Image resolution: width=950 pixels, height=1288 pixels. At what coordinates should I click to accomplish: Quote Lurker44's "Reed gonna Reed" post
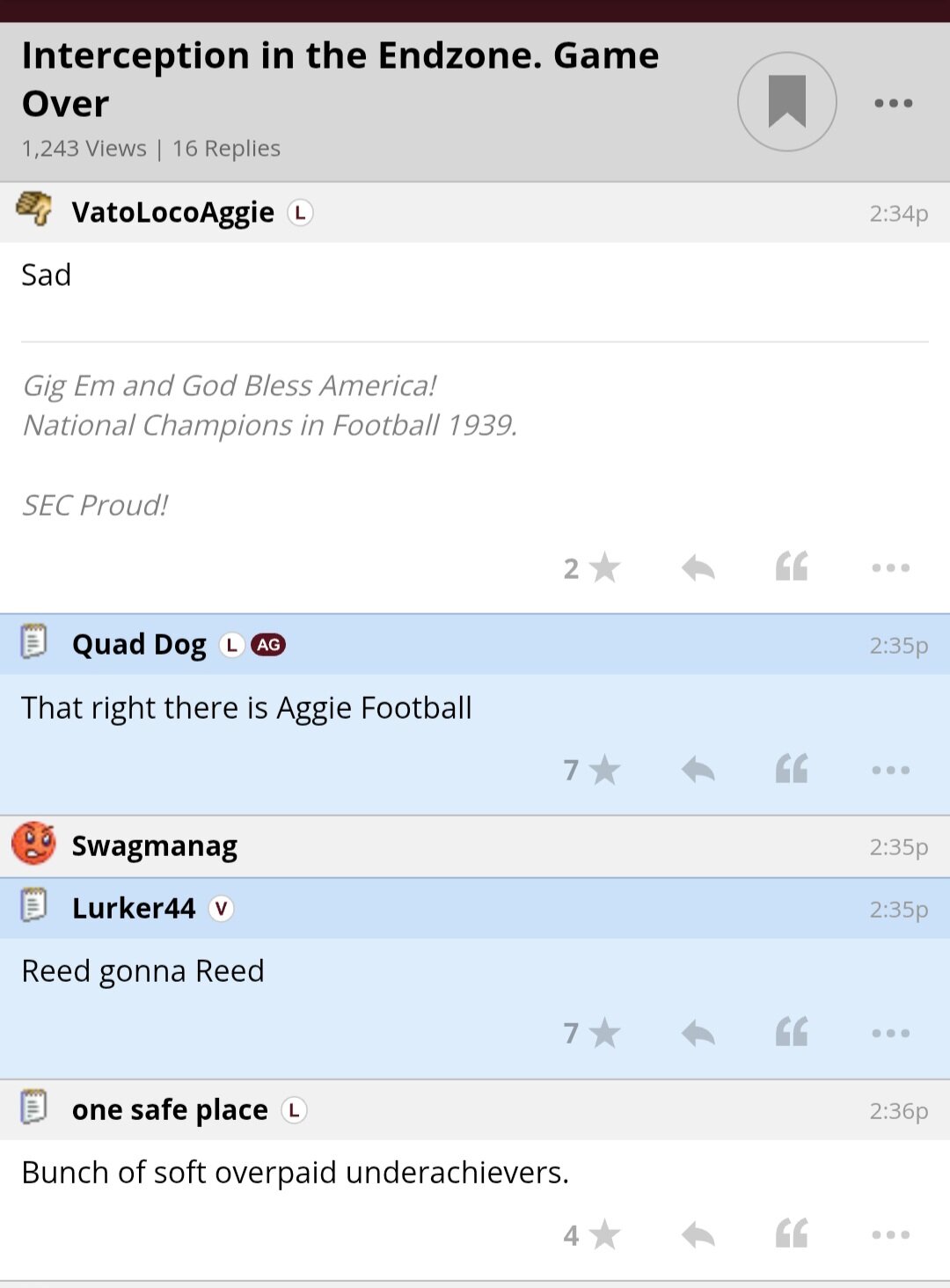(792, 1033)
